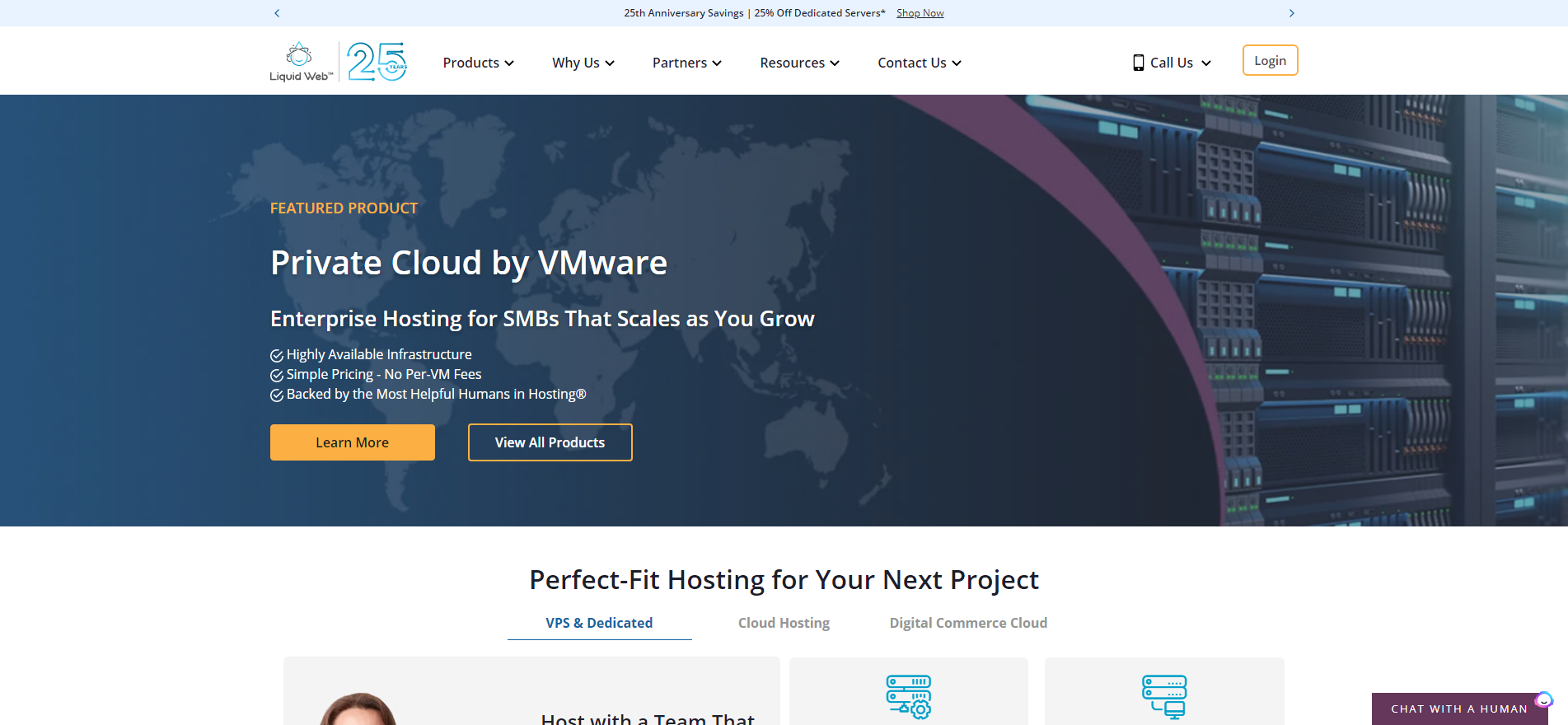This screenshot has width=1568, height=725.
Task: Click the Private Cloud by VMware heading
Action: click(x=469, y=263)
